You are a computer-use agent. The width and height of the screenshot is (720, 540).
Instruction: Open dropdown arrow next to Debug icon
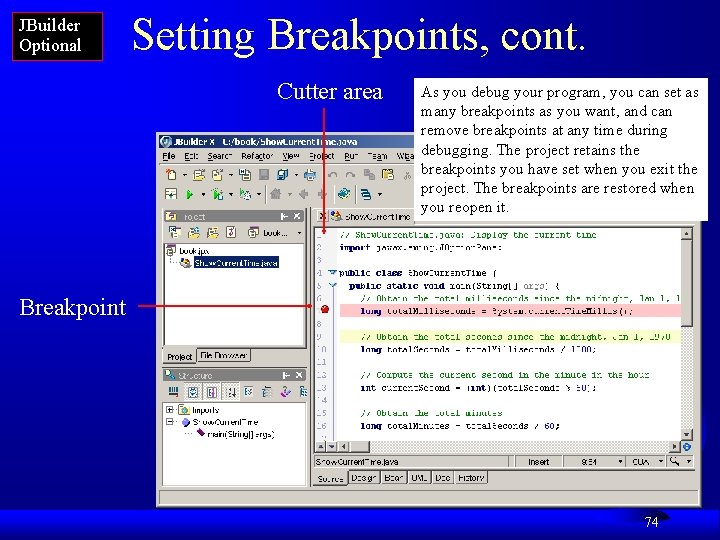231,195
